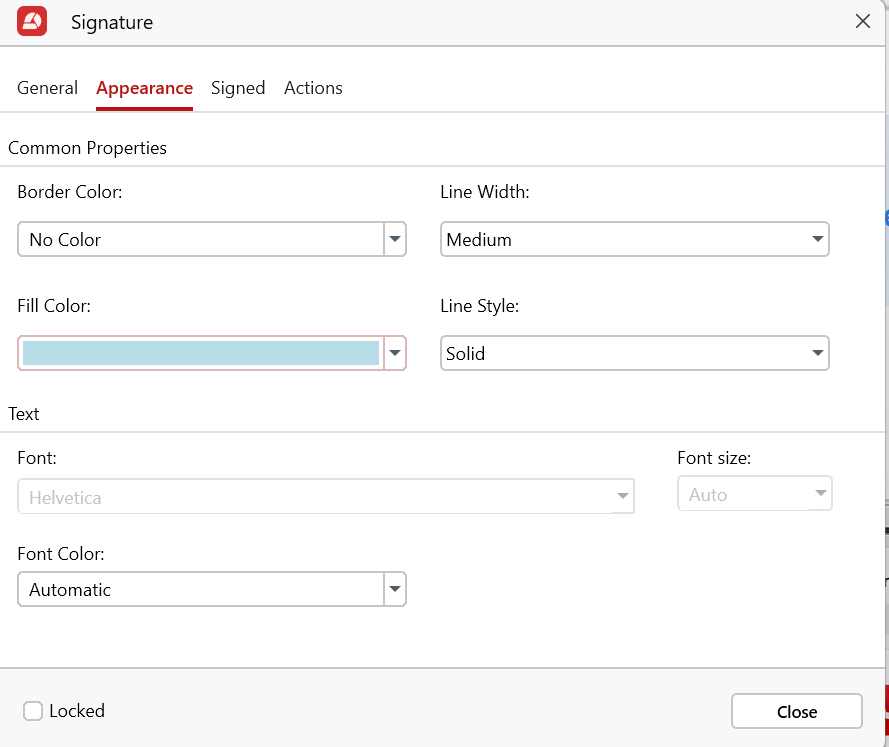Click the red PDF app logo icon
Screen dimensions: 889x747
32,22
